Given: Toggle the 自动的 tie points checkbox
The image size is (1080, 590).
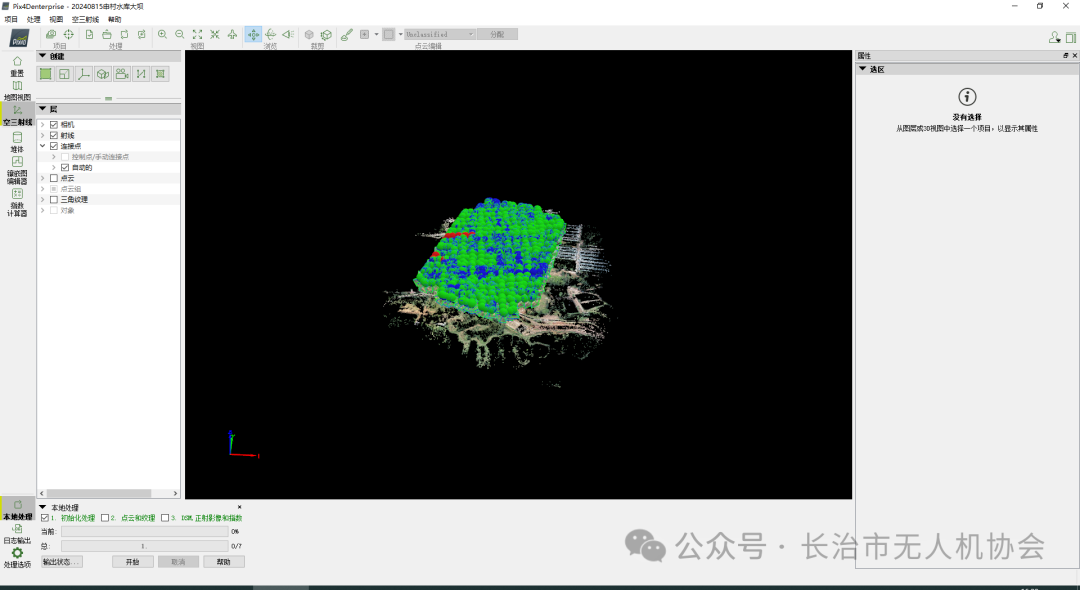Looking at the screenshot, I should [65, 167].
